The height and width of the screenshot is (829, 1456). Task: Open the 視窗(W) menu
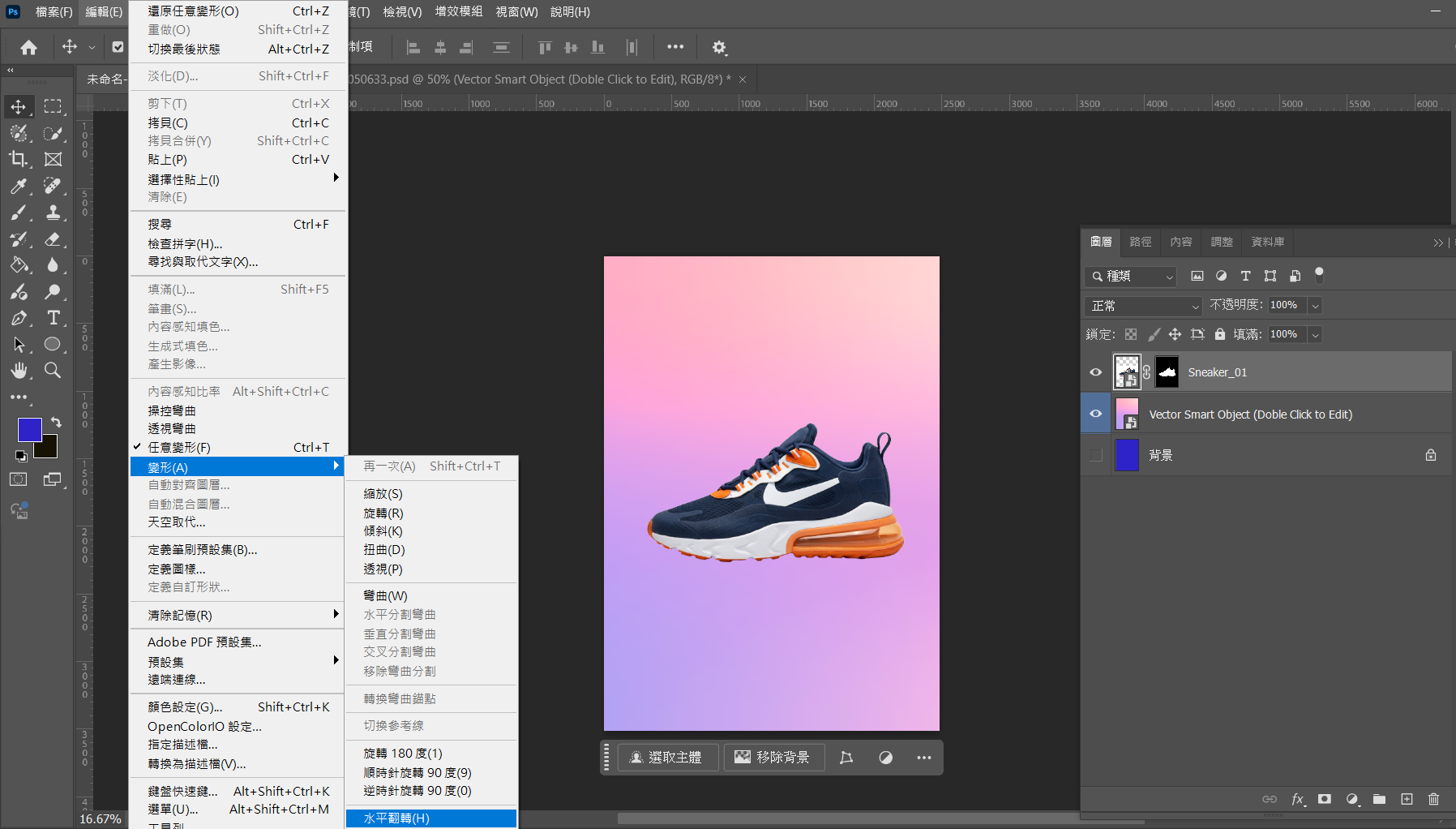pyautogui.click(x=517, y=11)
